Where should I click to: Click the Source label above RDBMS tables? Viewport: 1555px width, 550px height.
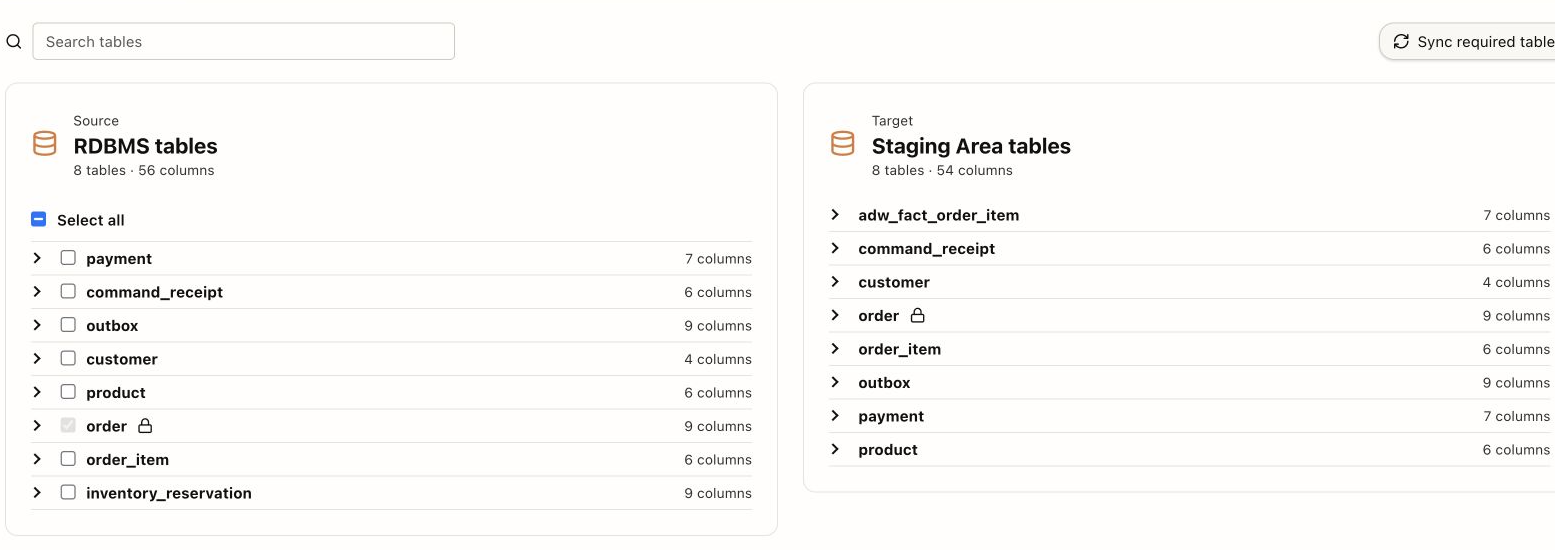[96, 121]
